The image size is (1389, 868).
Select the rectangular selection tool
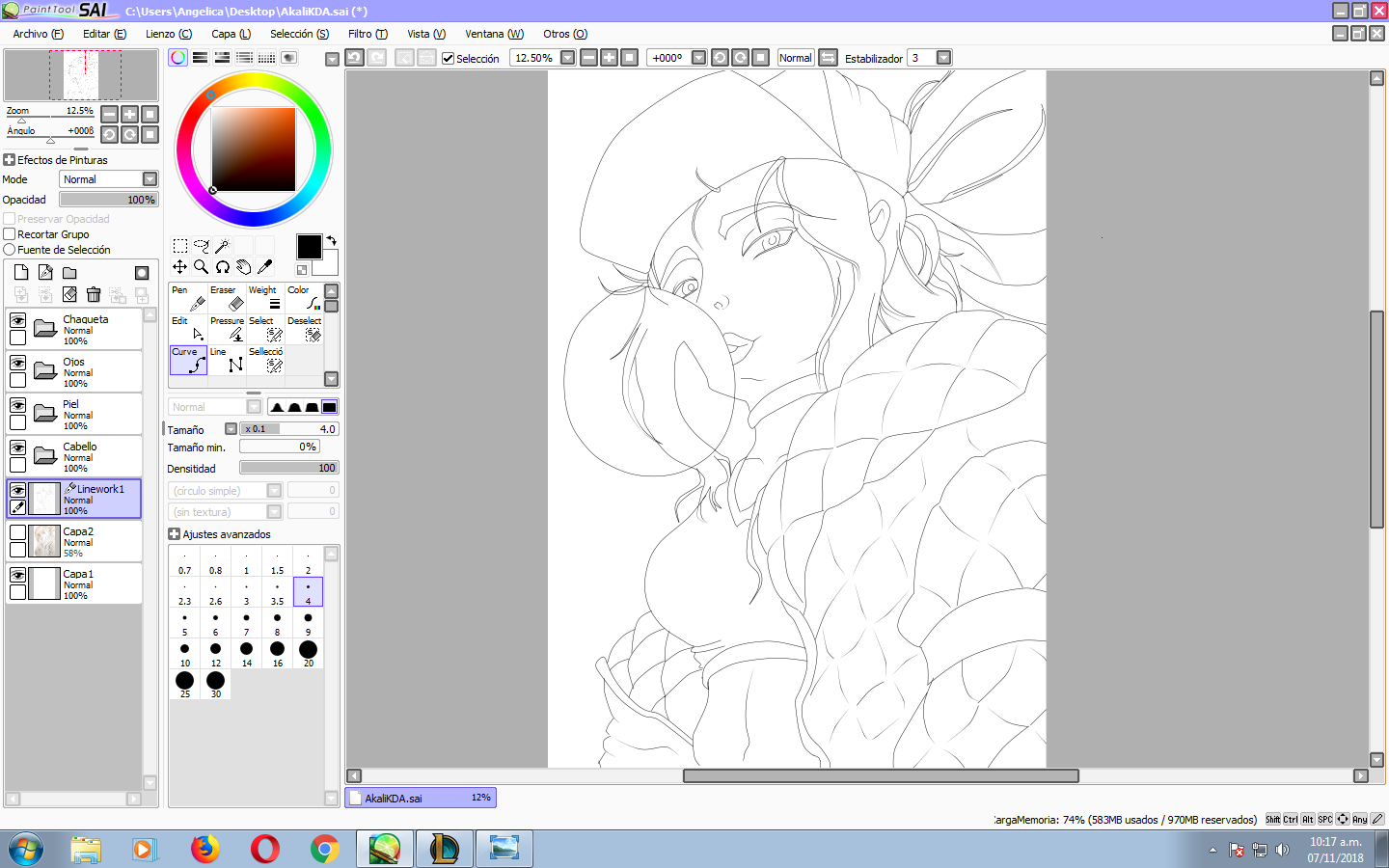[180, 246]
